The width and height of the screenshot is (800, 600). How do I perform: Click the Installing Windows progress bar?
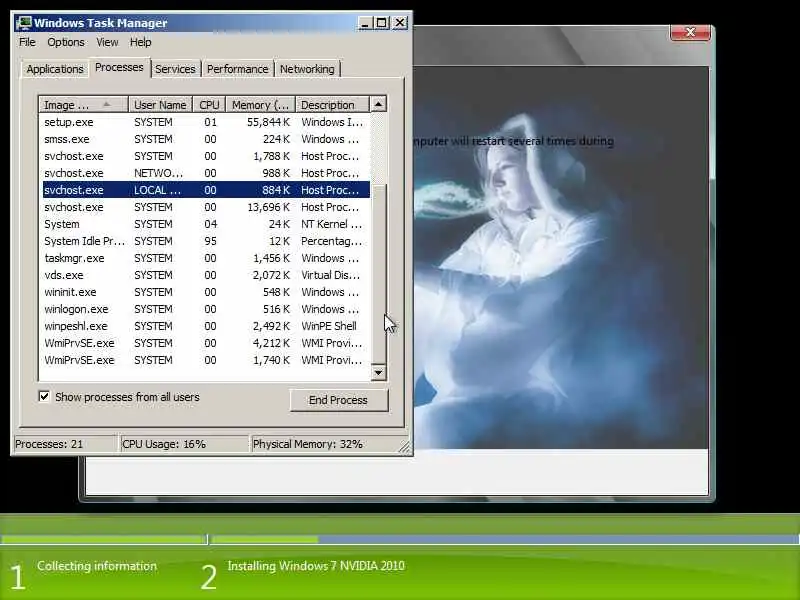(505, 539)
